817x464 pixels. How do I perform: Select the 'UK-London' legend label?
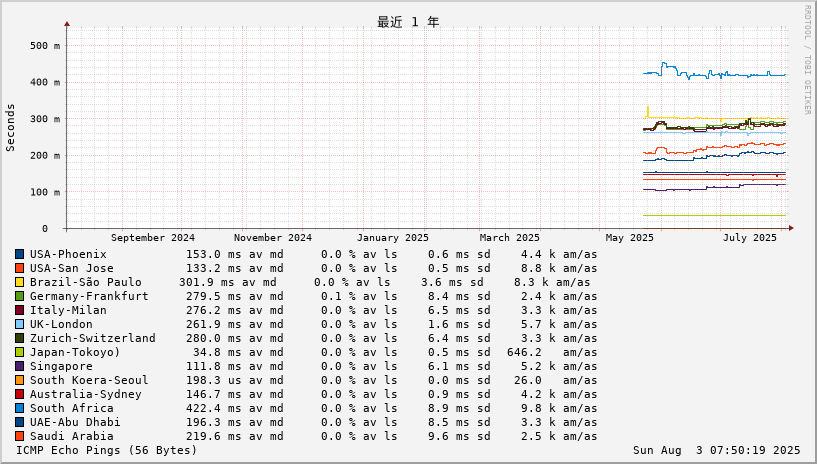(61, 324)
